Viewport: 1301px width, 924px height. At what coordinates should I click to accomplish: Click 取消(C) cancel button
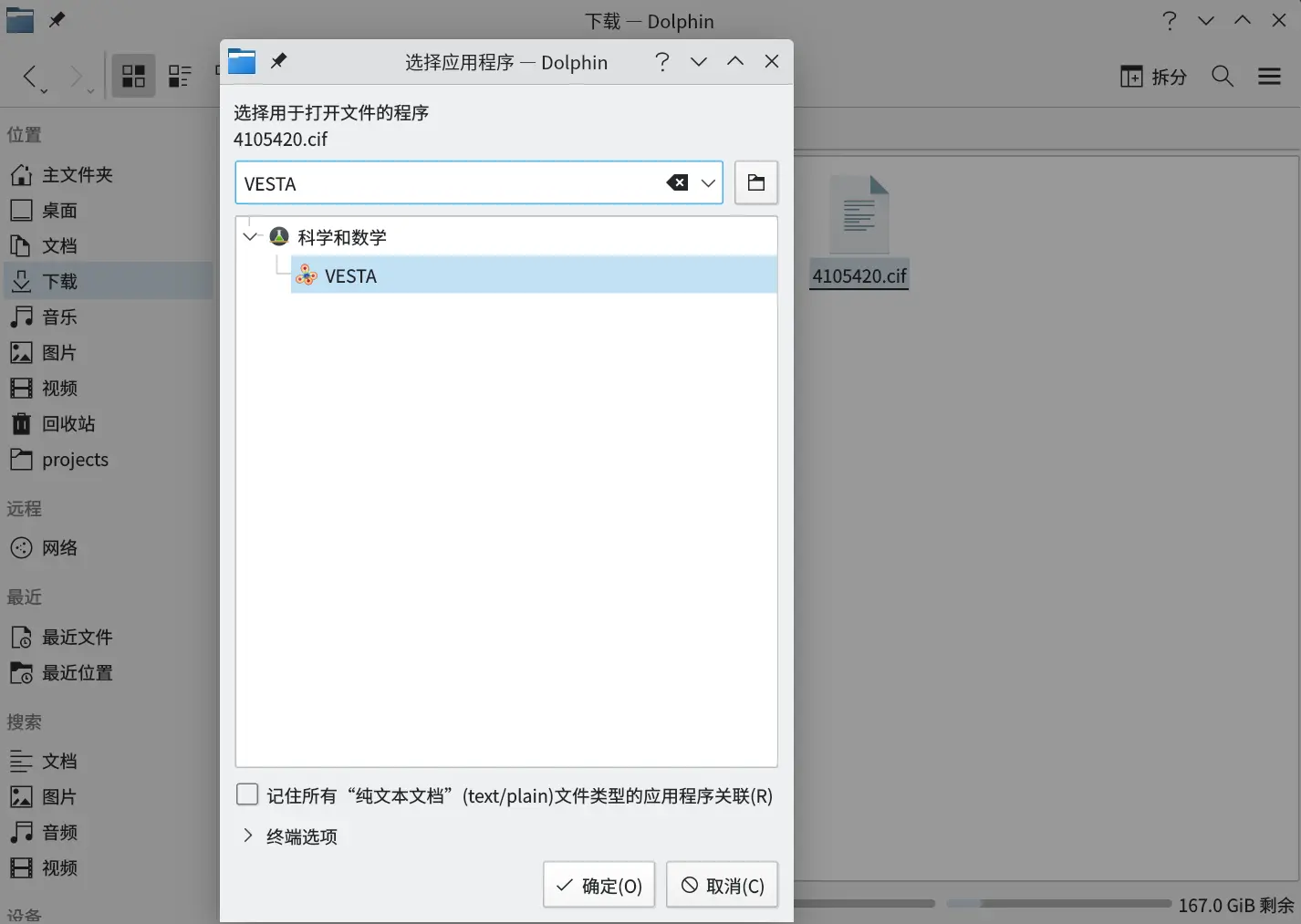click(723, 885)
